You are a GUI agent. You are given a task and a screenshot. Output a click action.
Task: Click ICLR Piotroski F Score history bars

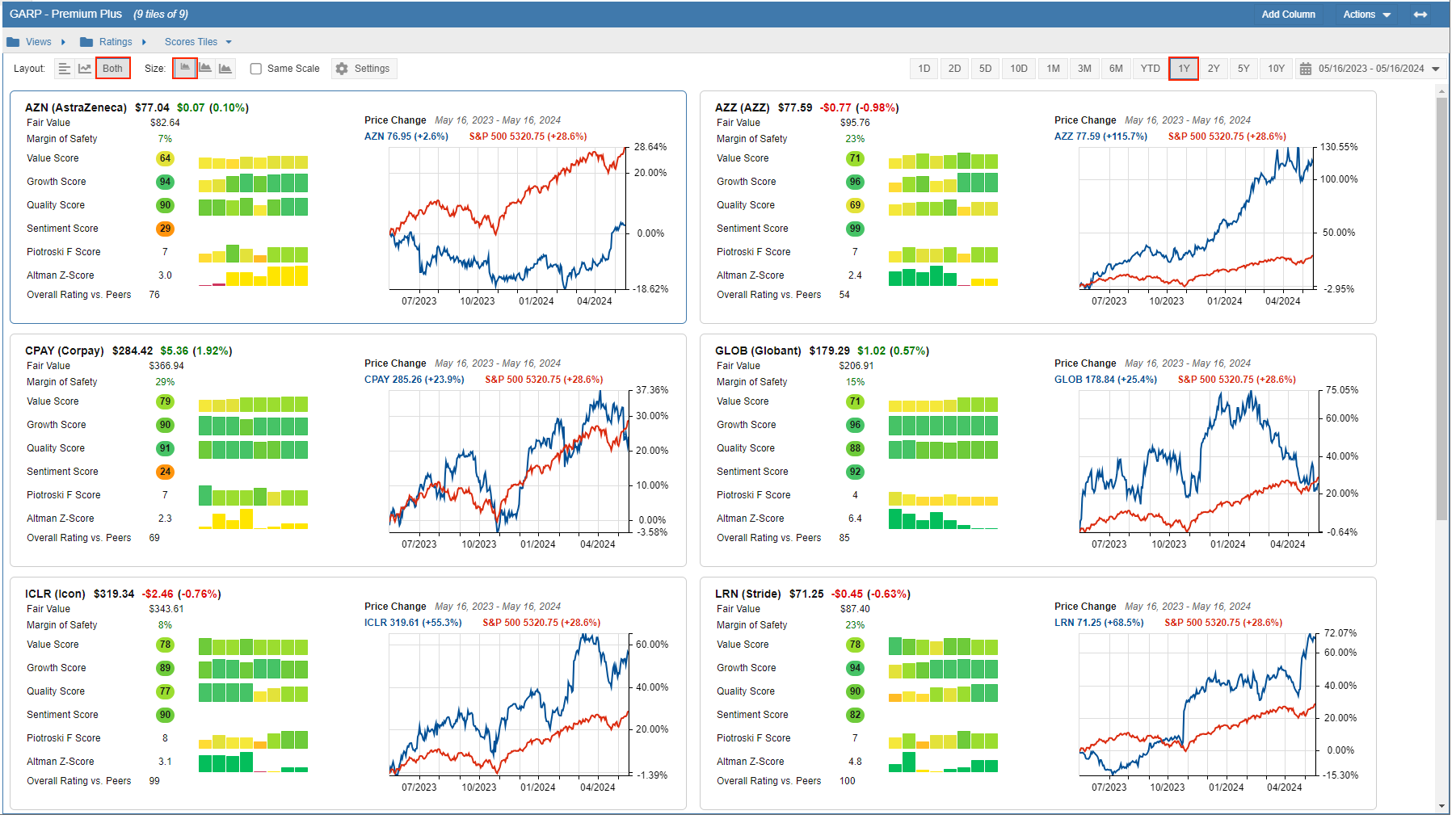(253, 739)
